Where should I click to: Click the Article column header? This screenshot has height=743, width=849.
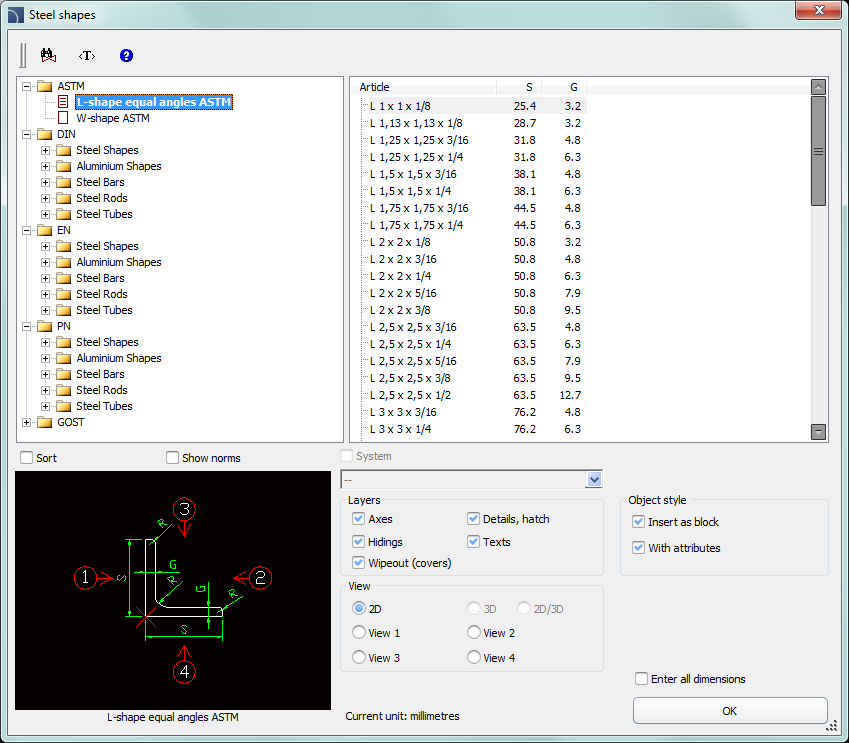click(x=423, y=87)
